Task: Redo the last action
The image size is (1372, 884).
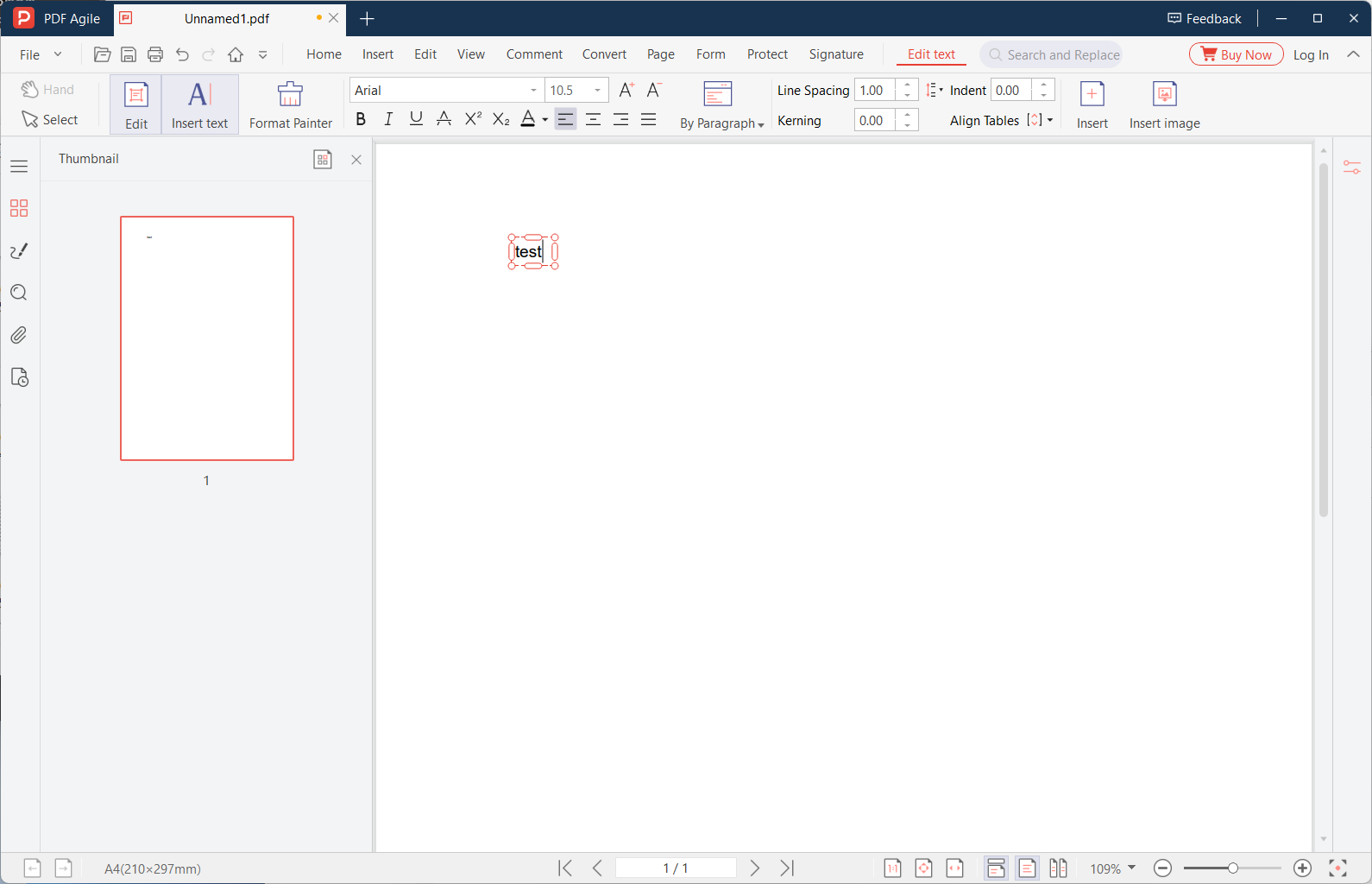Action: [209, 54]
